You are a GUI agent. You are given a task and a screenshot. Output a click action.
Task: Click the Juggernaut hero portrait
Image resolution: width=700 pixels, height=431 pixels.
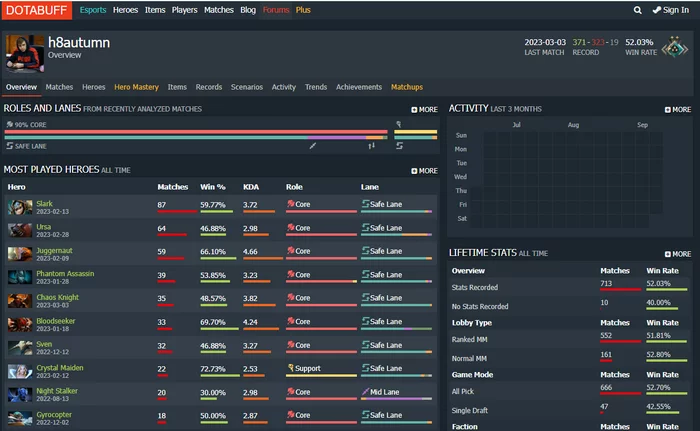click(x=20, y=254)
